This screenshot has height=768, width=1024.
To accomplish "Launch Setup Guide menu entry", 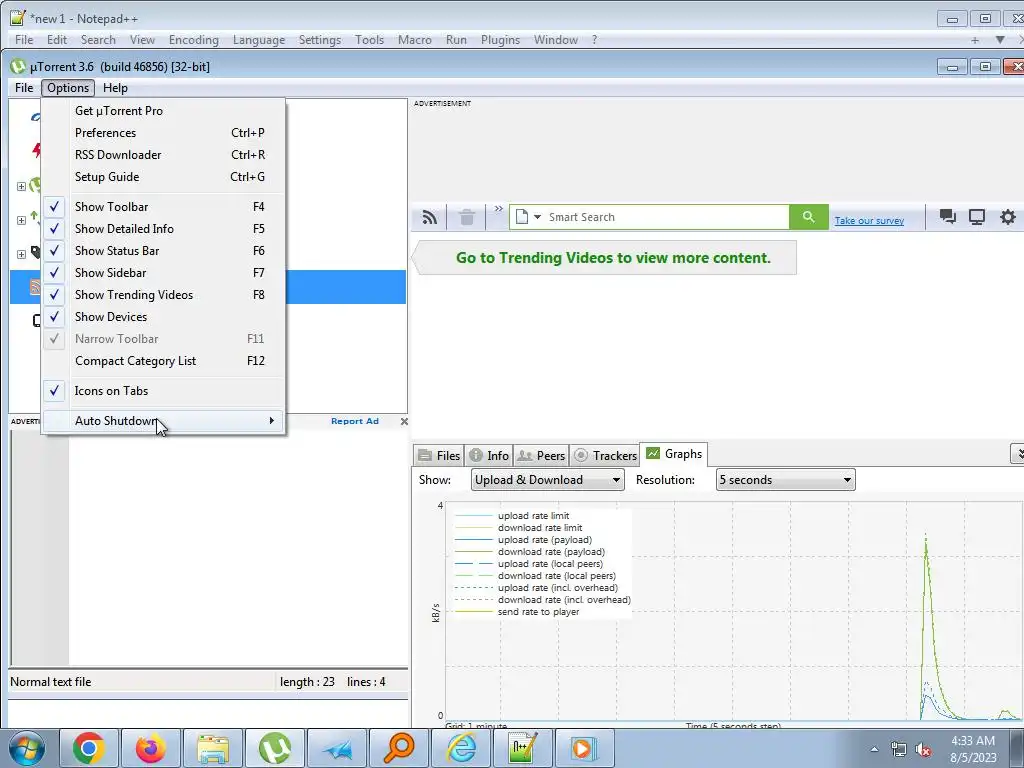I will tap(163, 177).
